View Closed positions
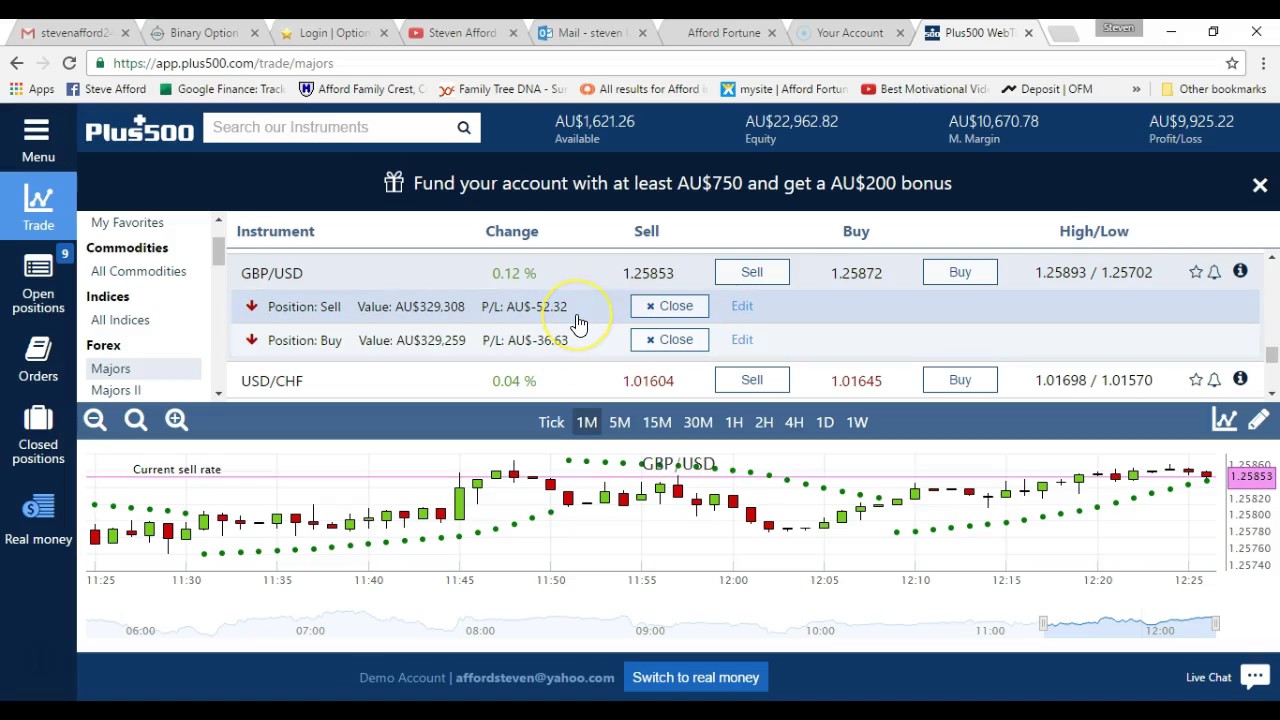Image resolution: width=1280 pixels, height=720 pixels. click(x=38, y=435)
